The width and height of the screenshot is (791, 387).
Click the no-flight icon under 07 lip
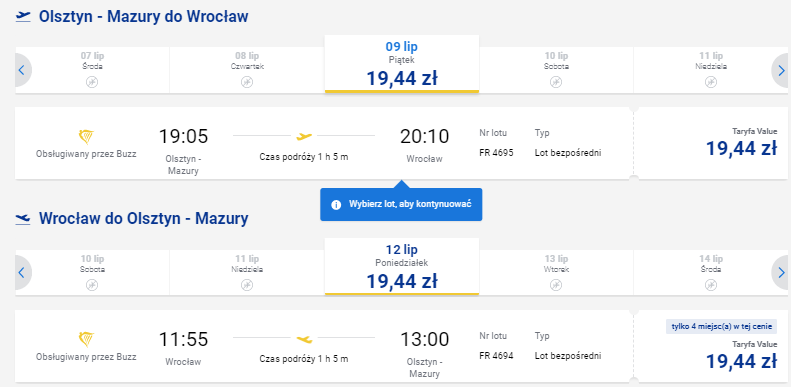(92, 82)
